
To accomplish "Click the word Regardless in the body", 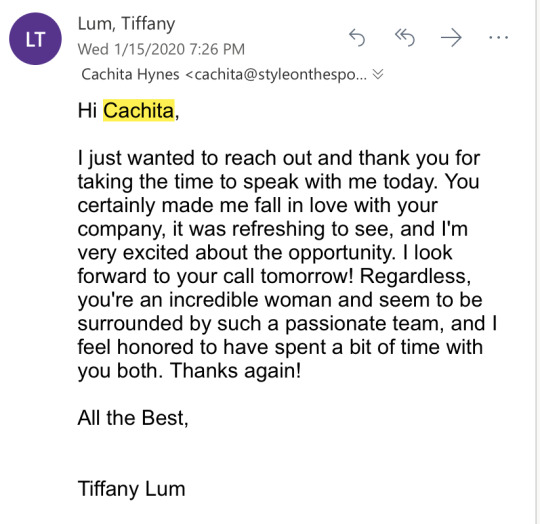I will tap(415, 276).
